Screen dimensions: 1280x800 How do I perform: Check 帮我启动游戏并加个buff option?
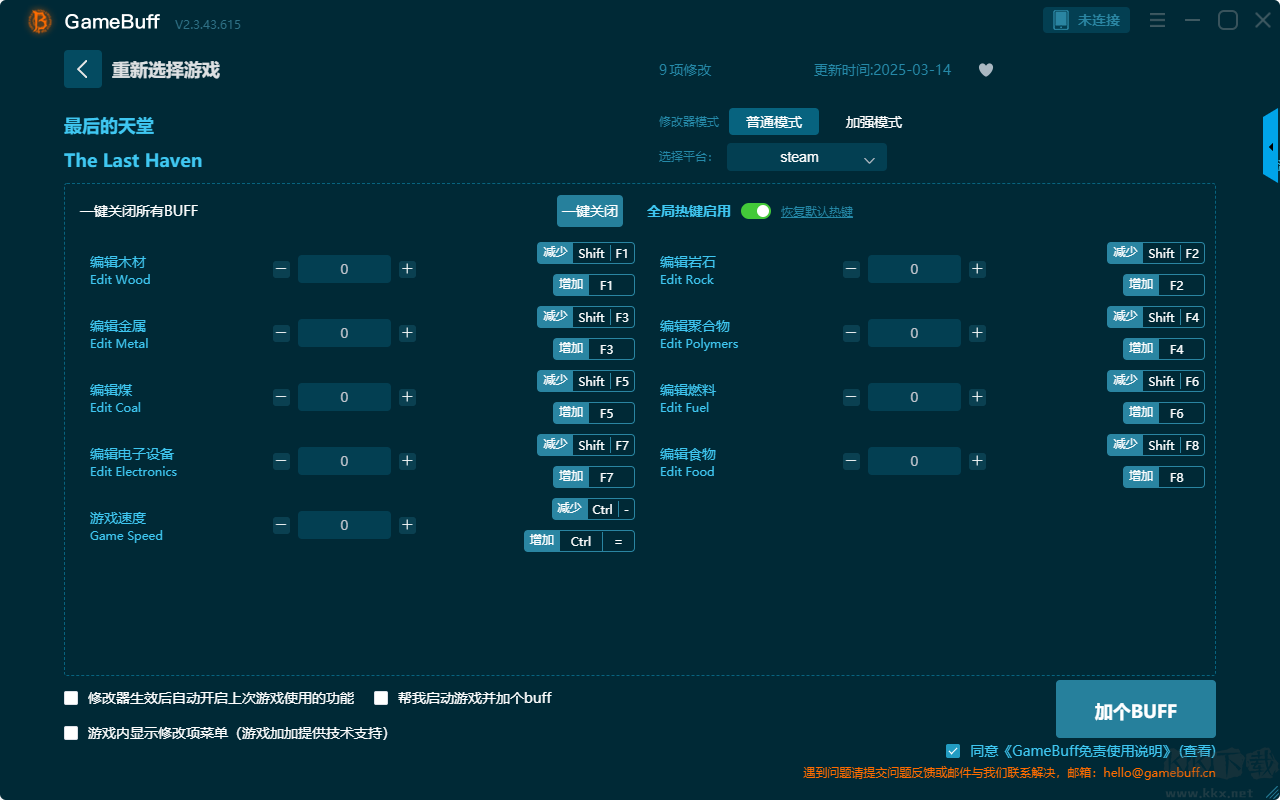[381, 698]
